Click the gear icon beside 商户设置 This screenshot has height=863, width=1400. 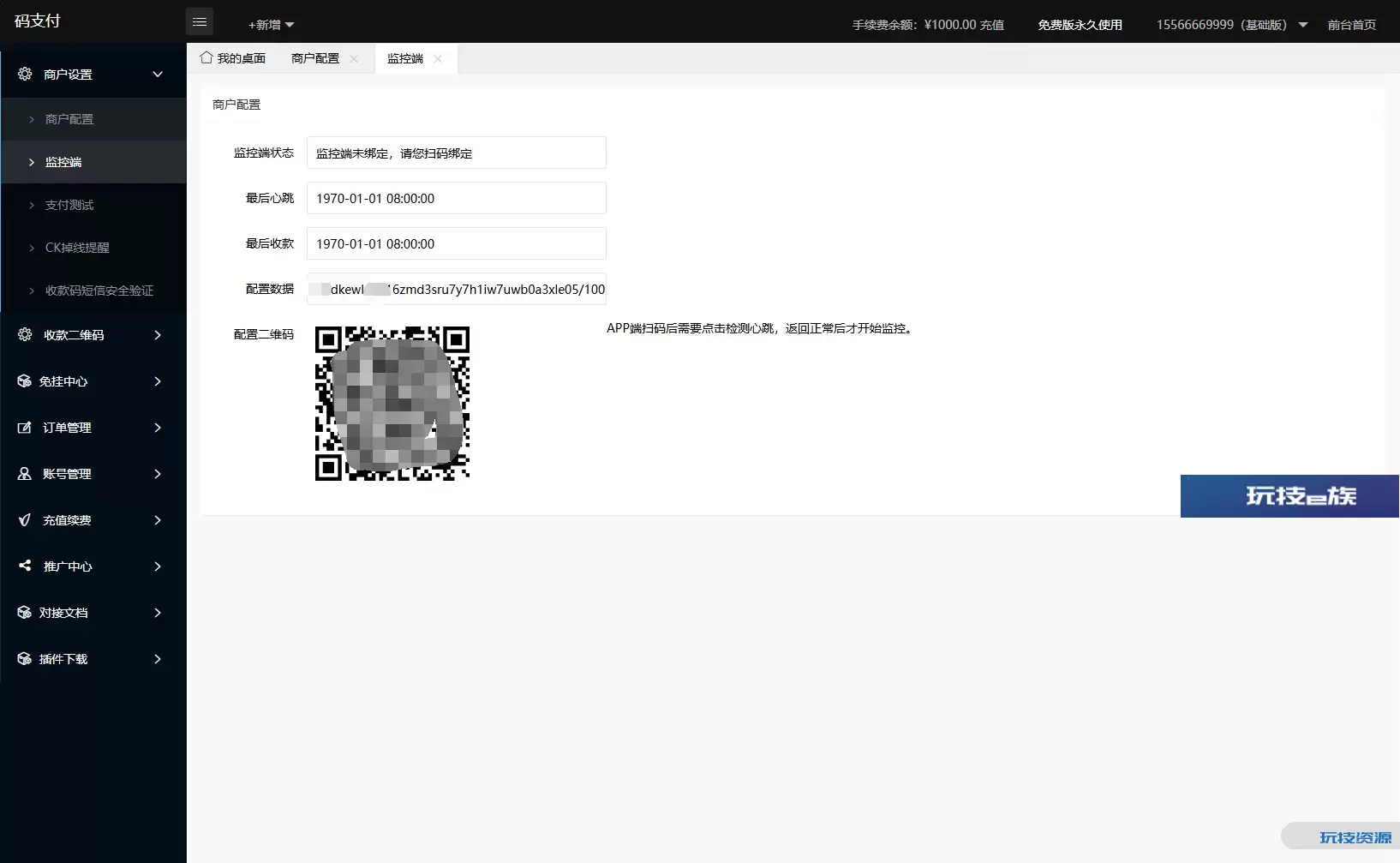[x=25, y=74]
